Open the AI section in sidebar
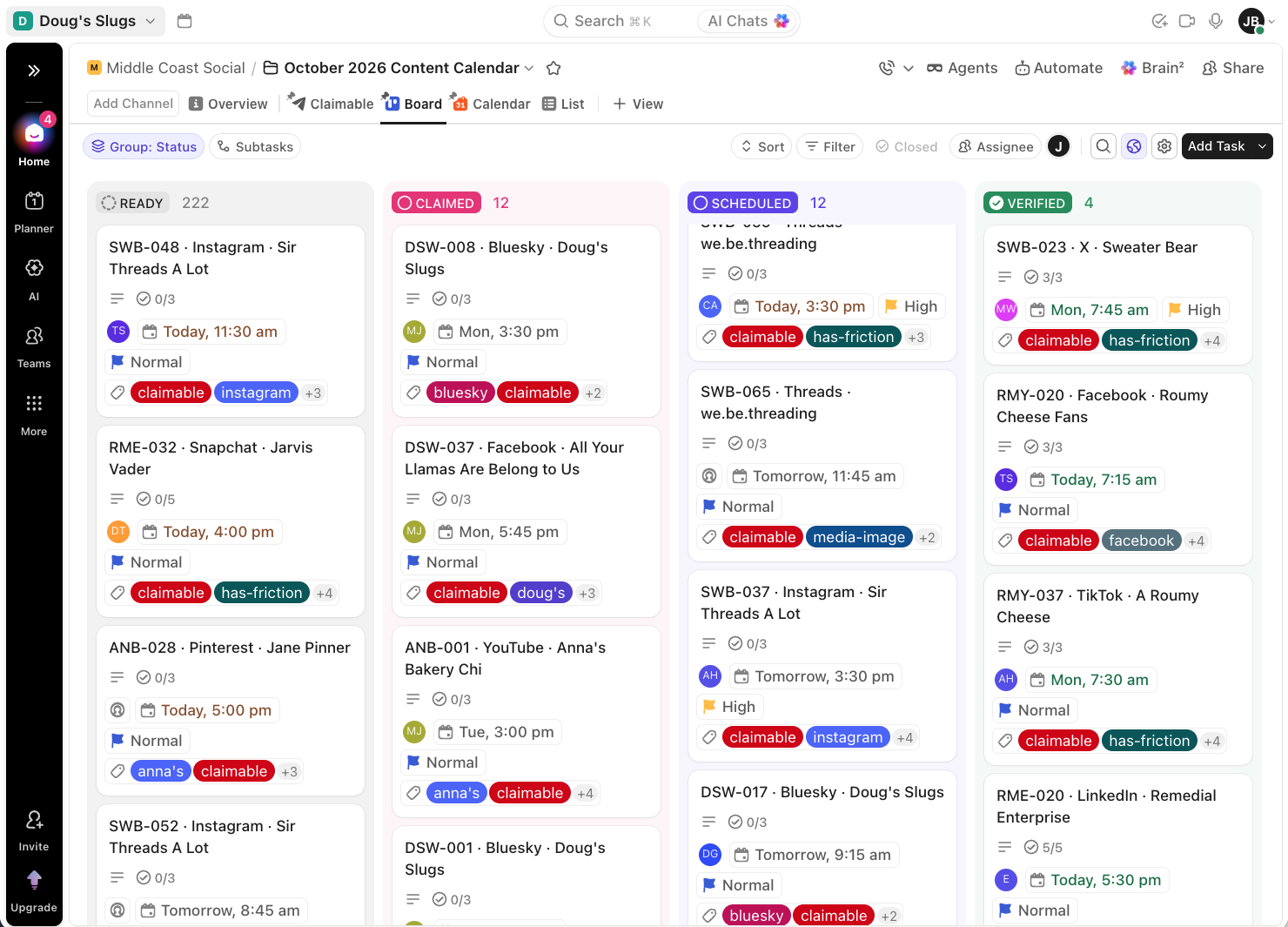1288x927 pixels. point(34,279)
